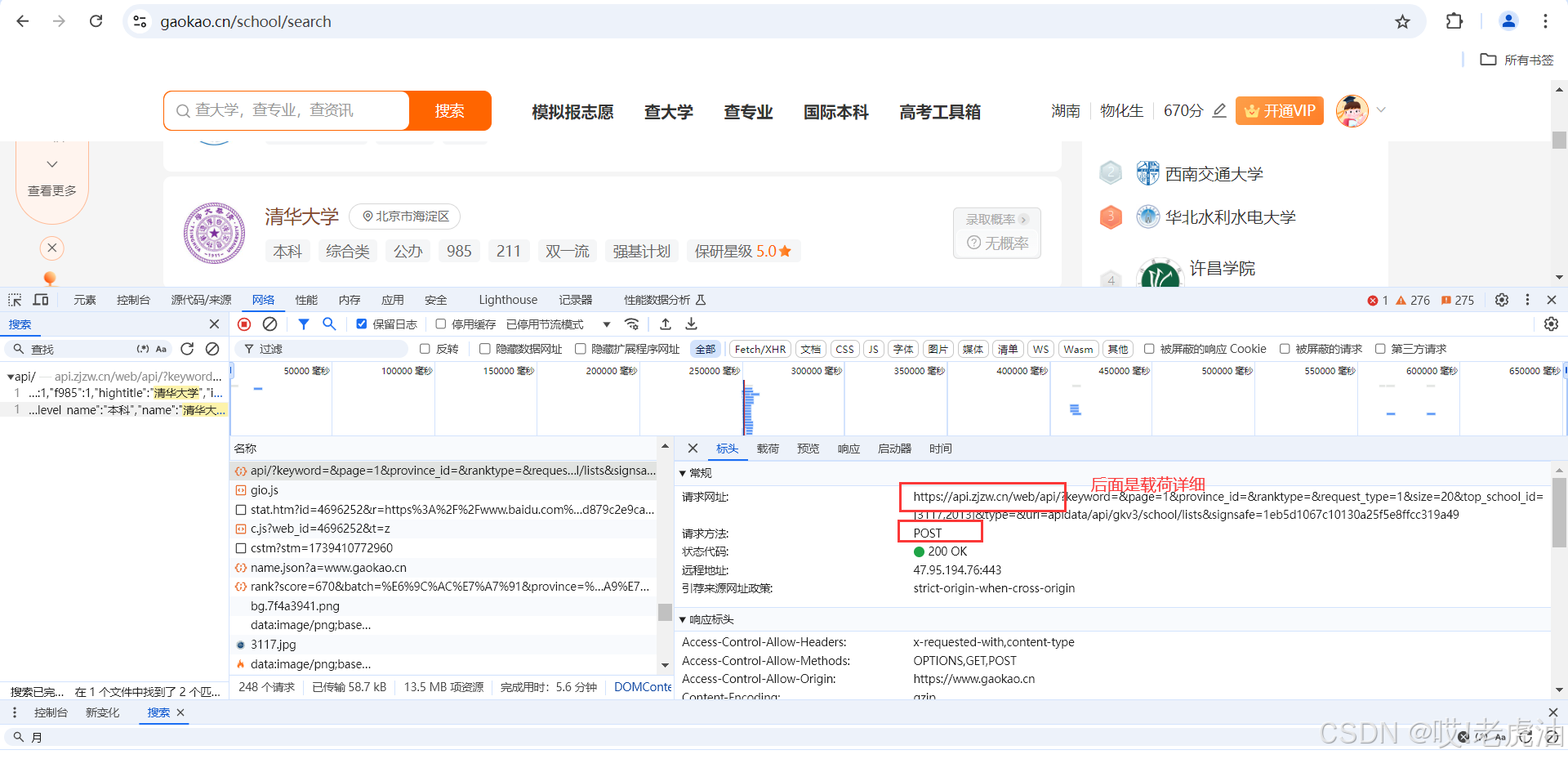
Task: Open the Chrome profile avatar
Action: click(1508, 21)
